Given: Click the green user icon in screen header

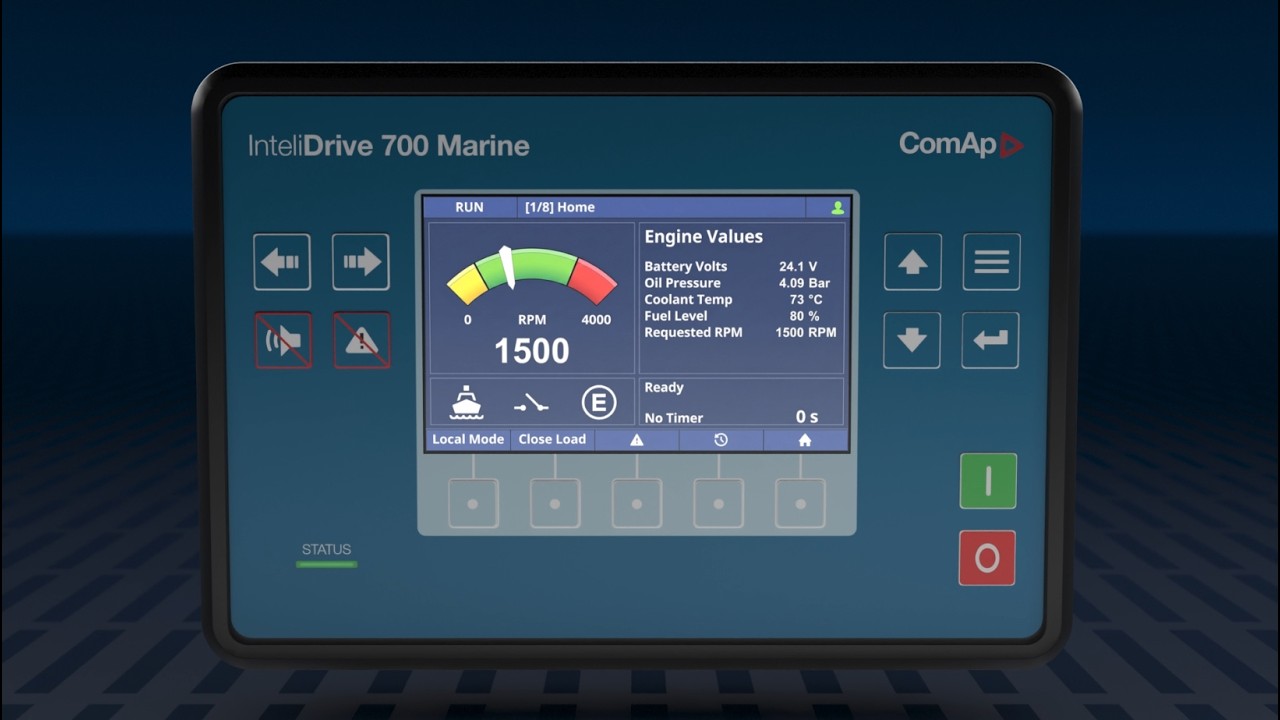Looking at the screenshot, I should (x=838, y=208).
